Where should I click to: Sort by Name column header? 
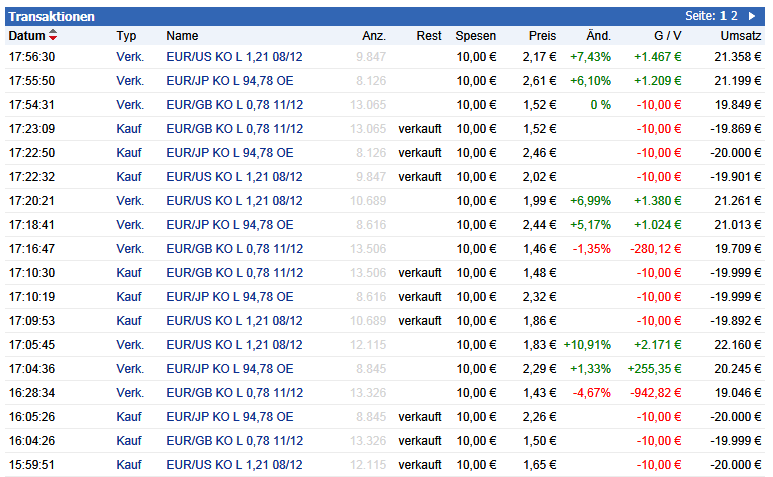coord(182,35)
